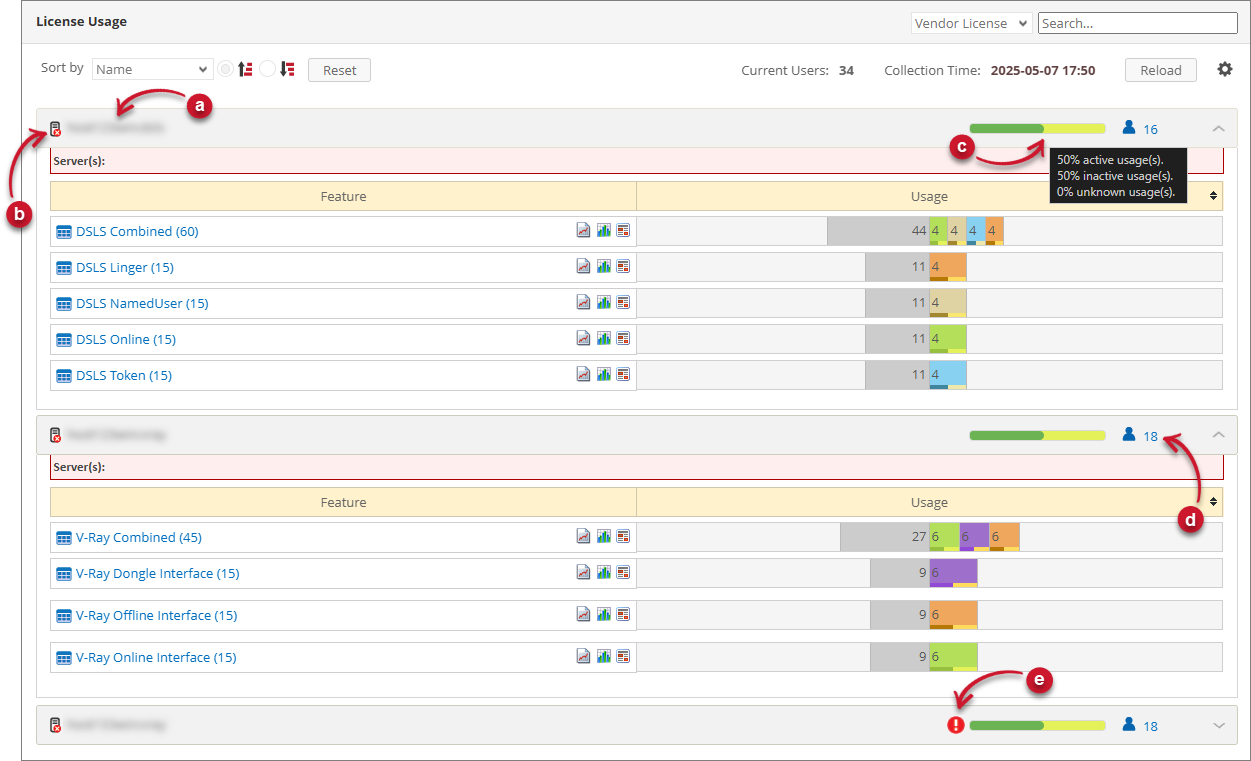
Task: Open report icon for DSLS NamedUser row
Action: pos(623,303)
